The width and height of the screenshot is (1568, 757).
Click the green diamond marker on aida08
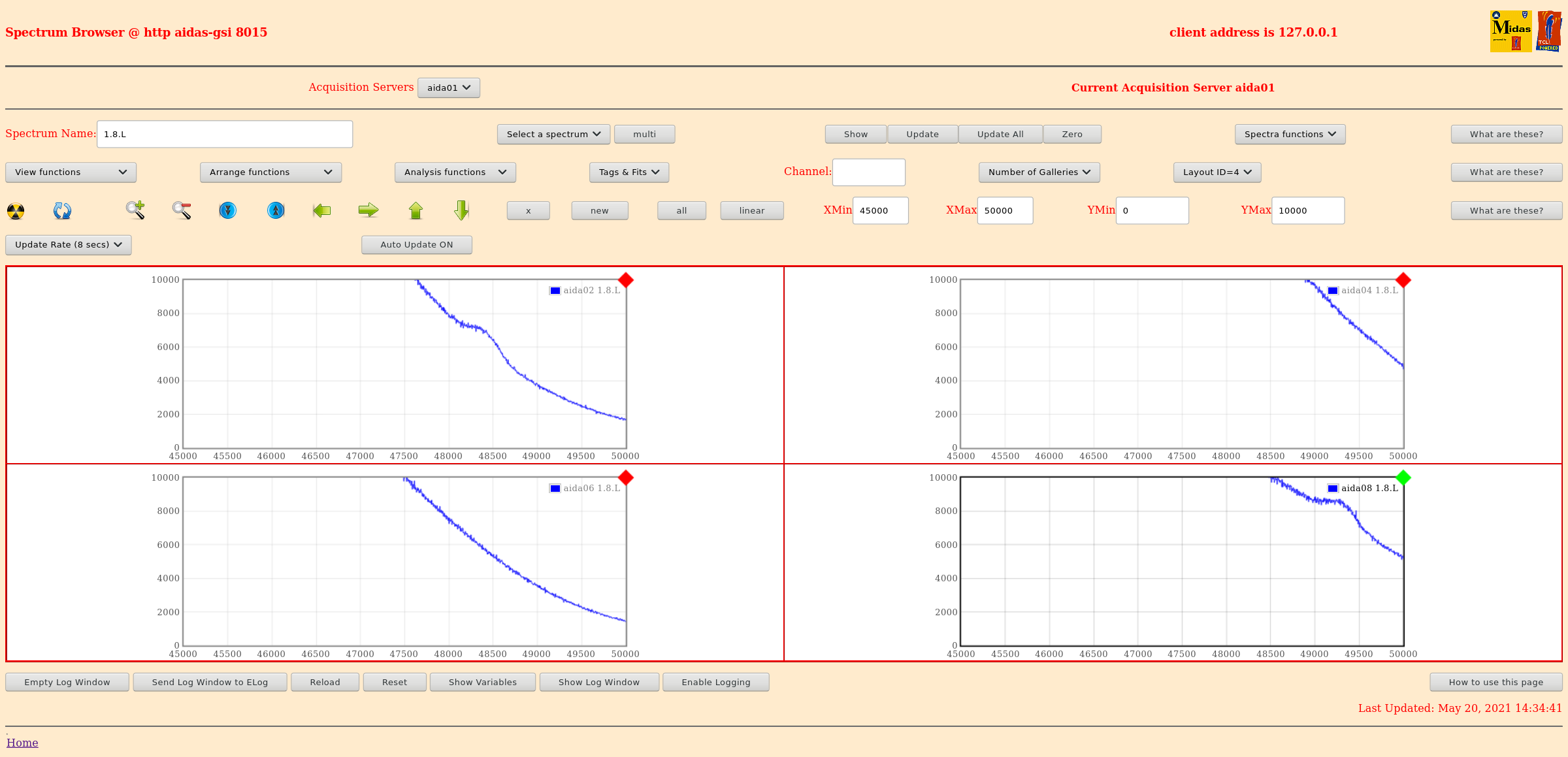[x=1403, y=478]
